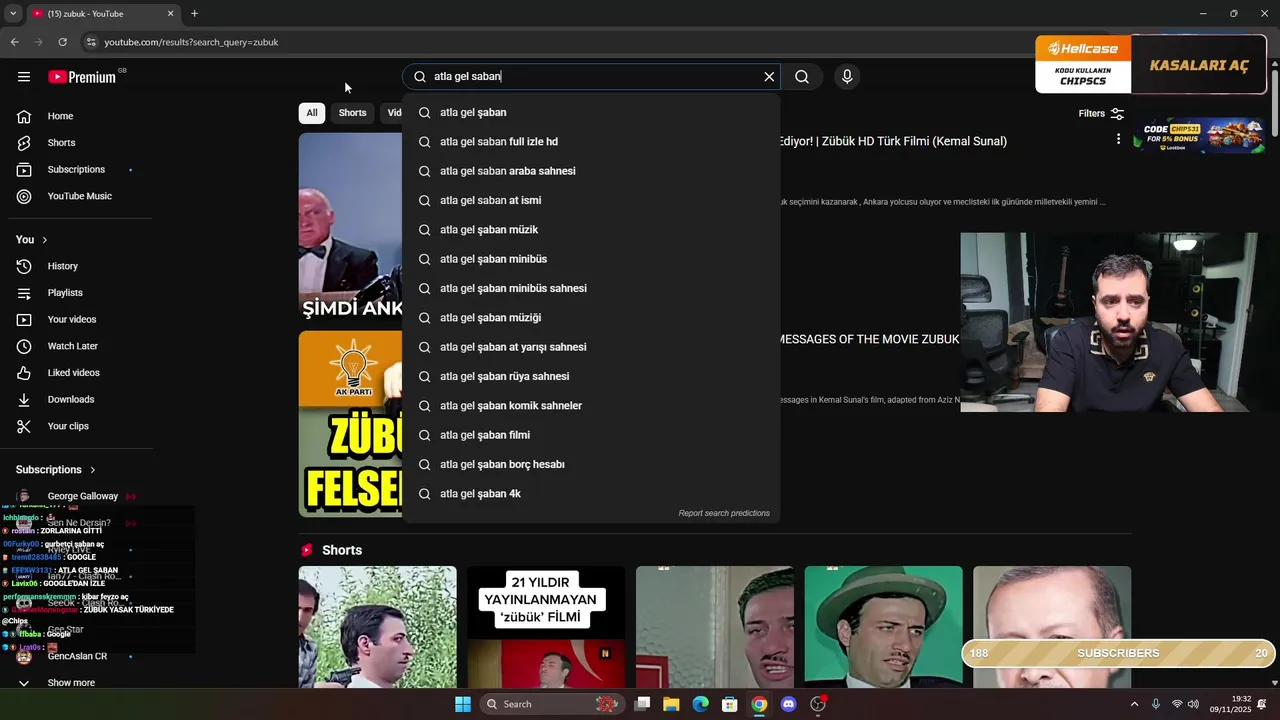Open Microsoft Edge from the taskbar
The image size is (1280, 720).
700,704
